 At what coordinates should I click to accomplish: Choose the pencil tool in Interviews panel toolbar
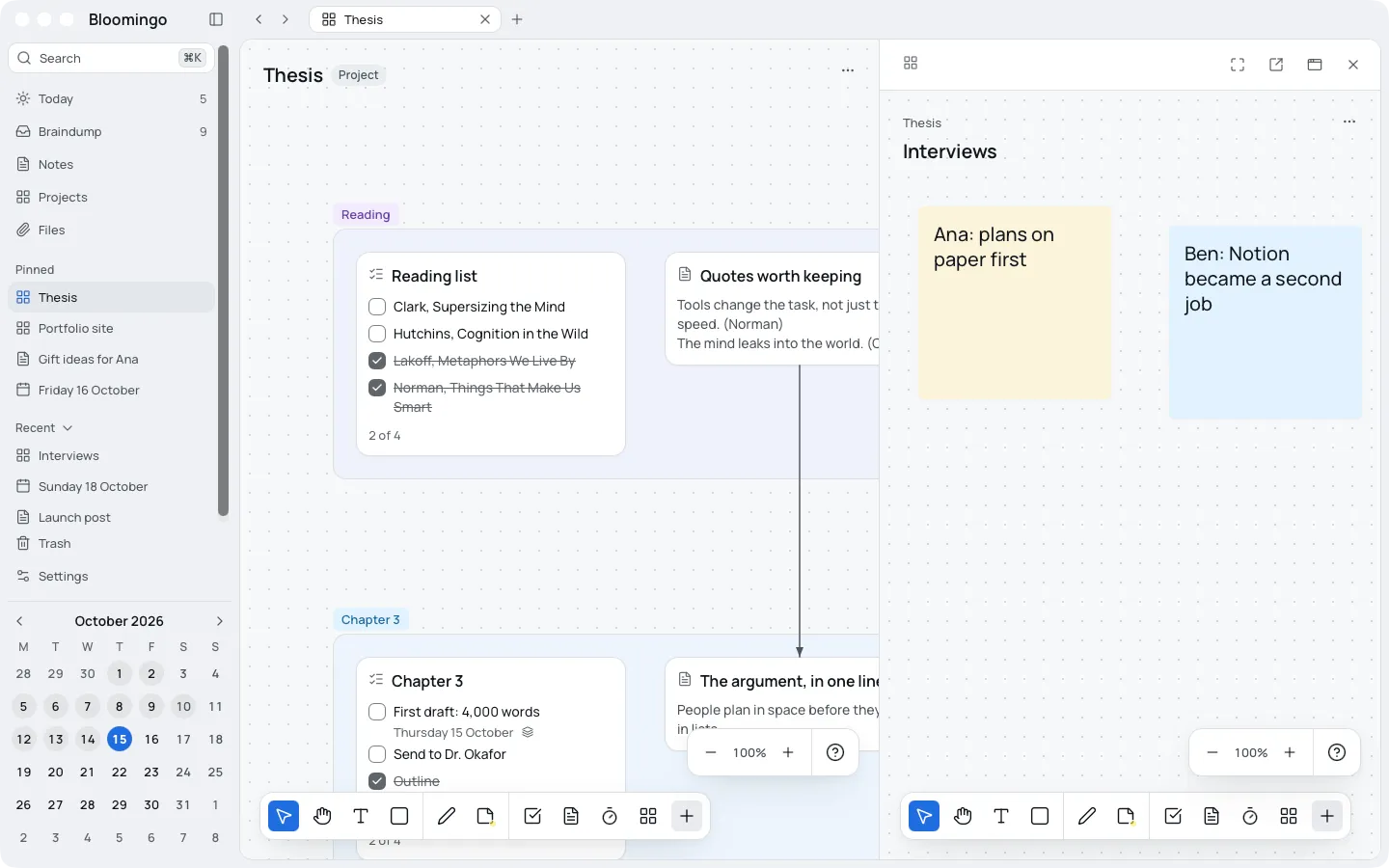[1087, 816]
